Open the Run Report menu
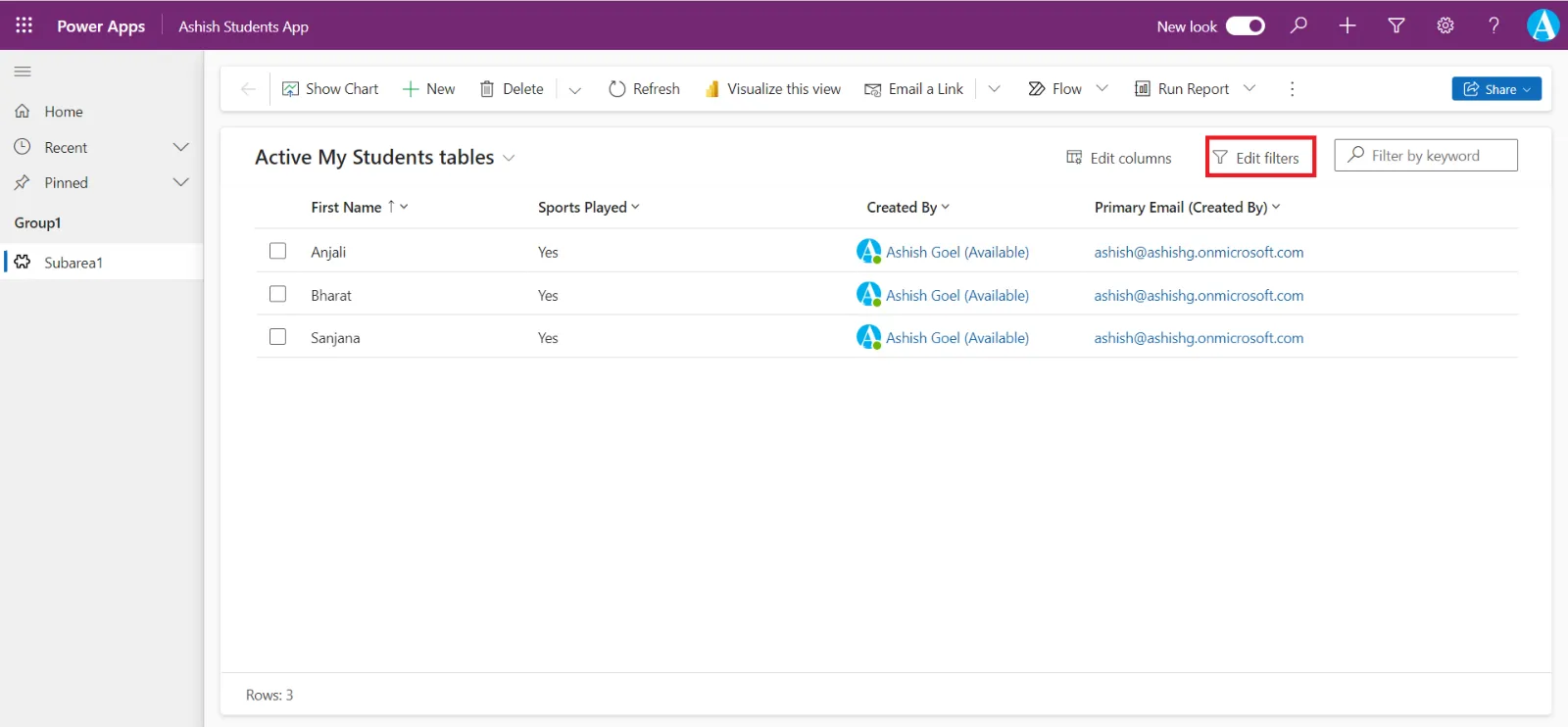This screenshot has width=1568, height=727. (x=1182, y=89)
